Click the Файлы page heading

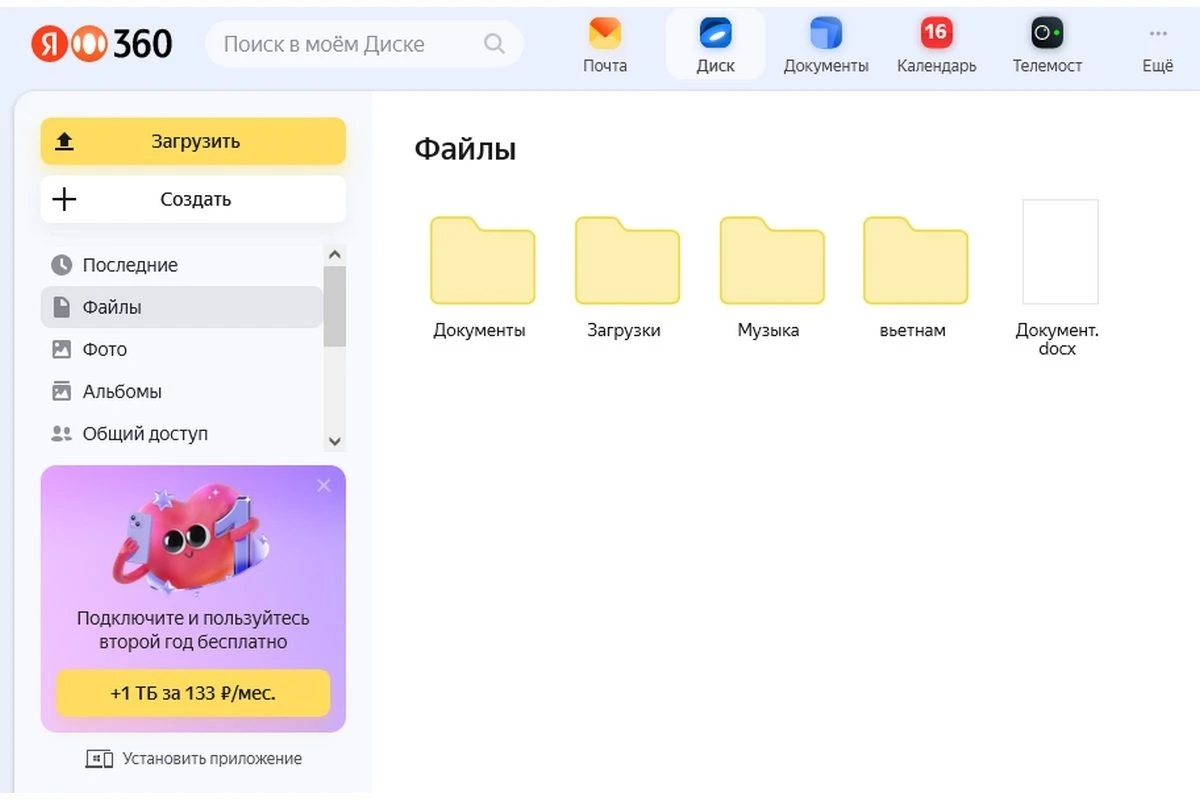(x=465, y=150)
